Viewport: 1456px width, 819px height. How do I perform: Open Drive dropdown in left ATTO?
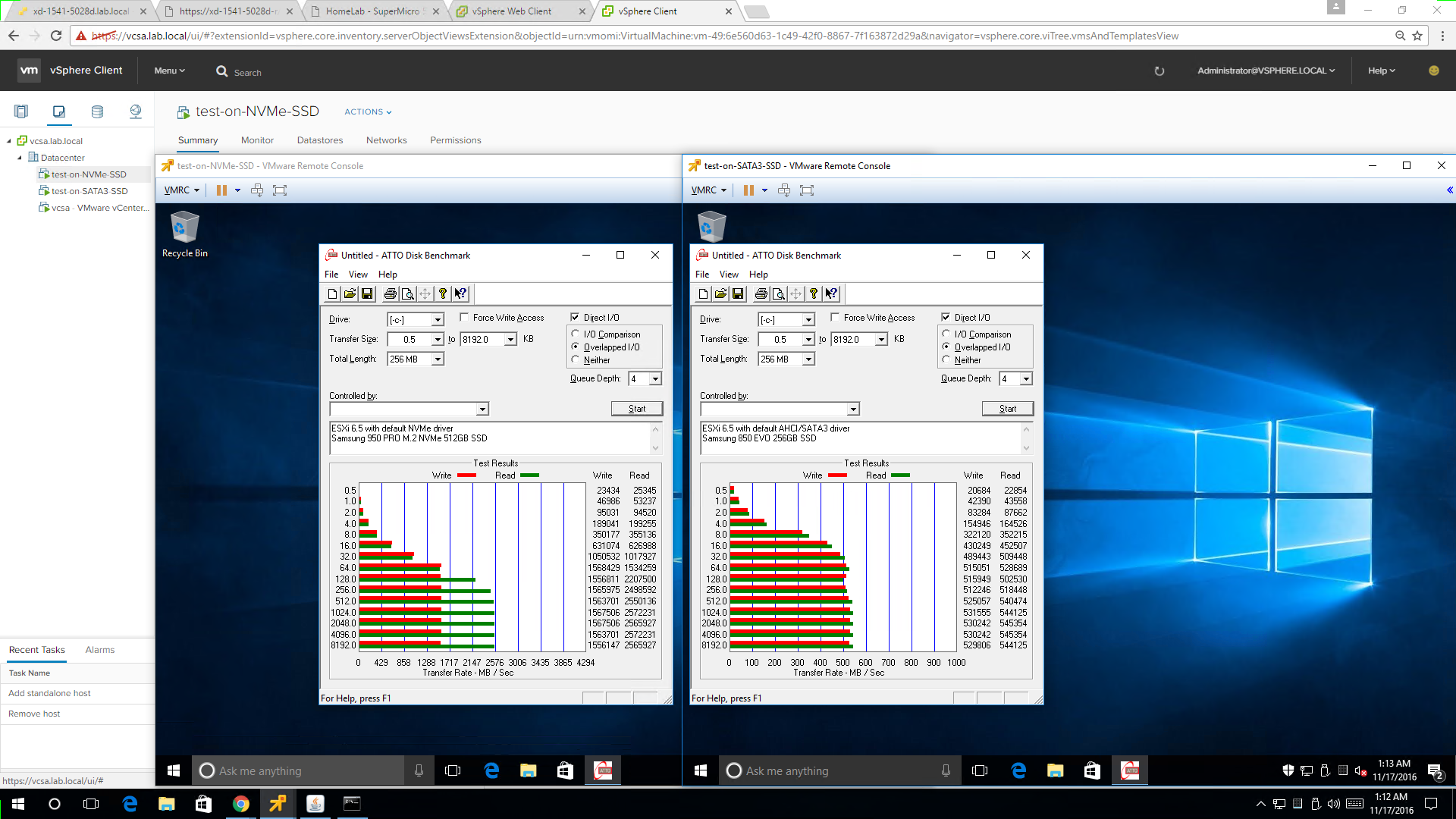[438, 320]
